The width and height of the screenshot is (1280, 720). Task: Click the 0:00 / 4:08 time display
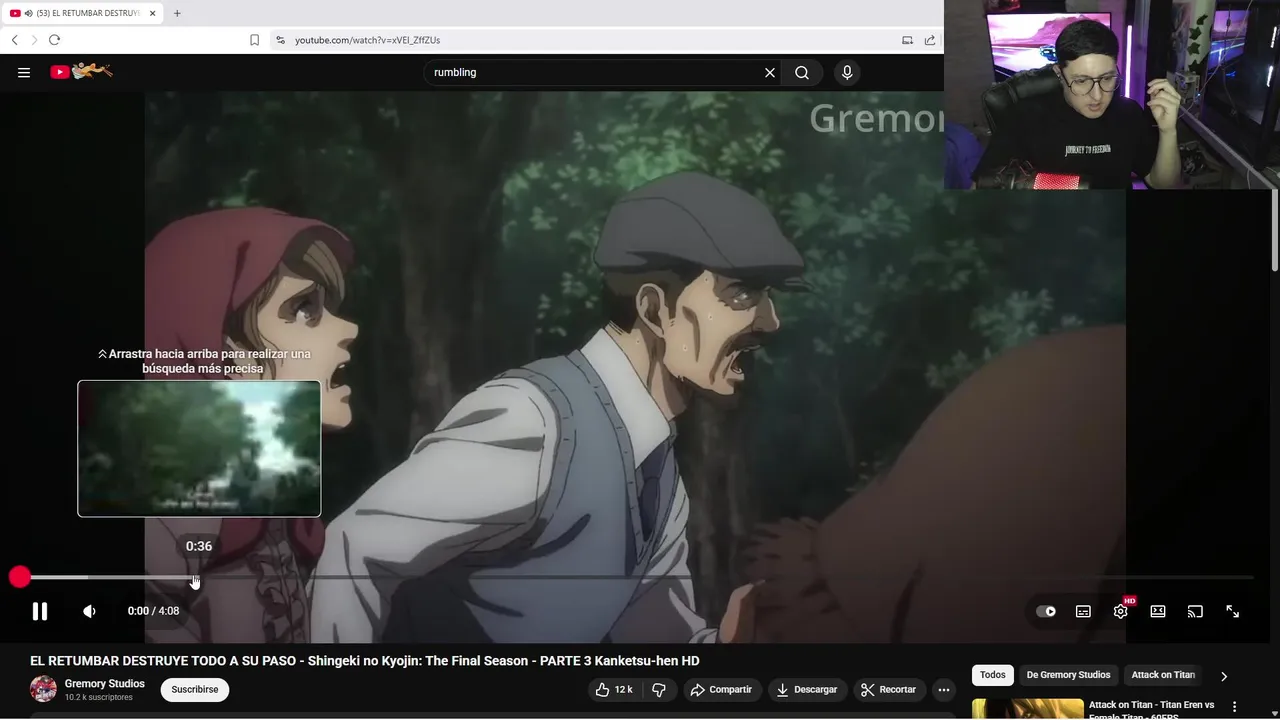point(153,611)
